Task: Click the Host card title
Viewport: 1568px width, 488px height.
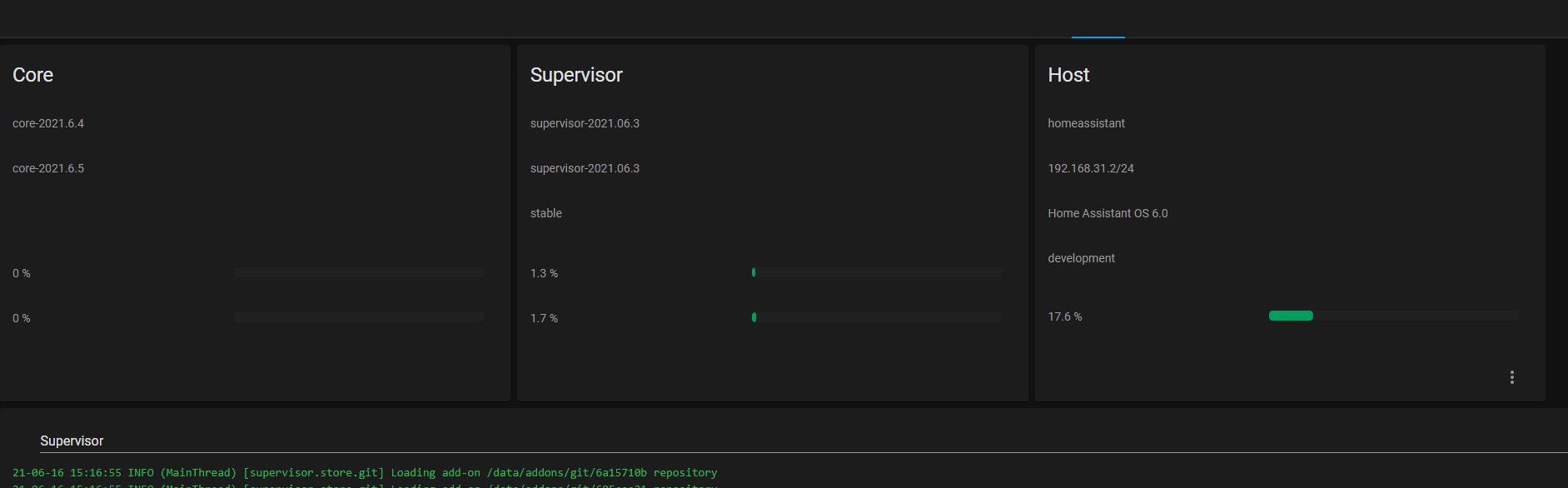Action: click(x=1068, y=75)
